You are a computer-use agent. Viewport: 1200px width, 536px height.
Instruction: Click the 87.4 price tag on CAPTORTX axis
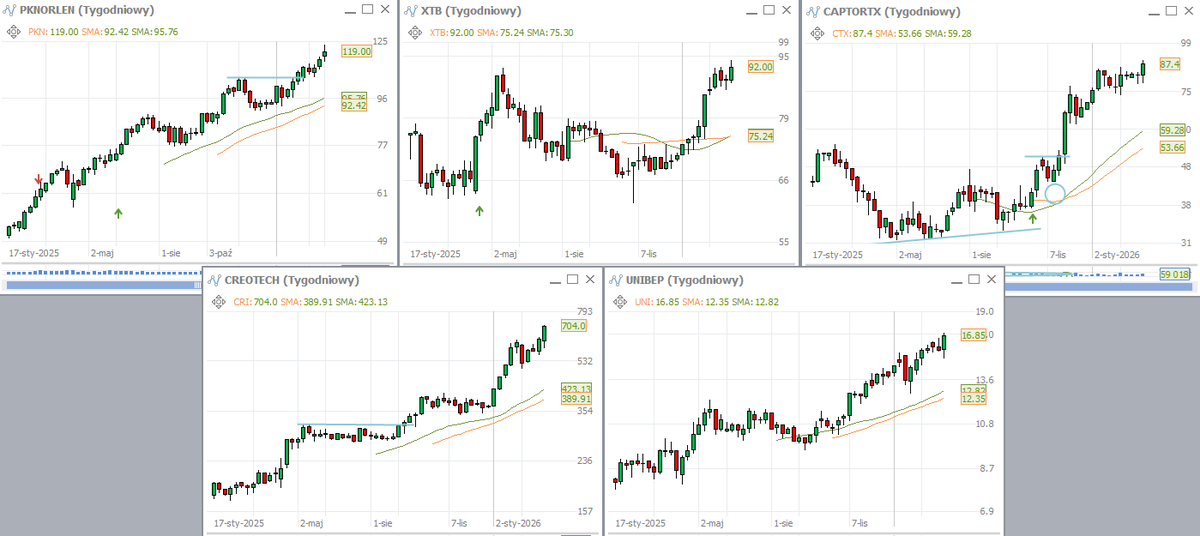1169,63
